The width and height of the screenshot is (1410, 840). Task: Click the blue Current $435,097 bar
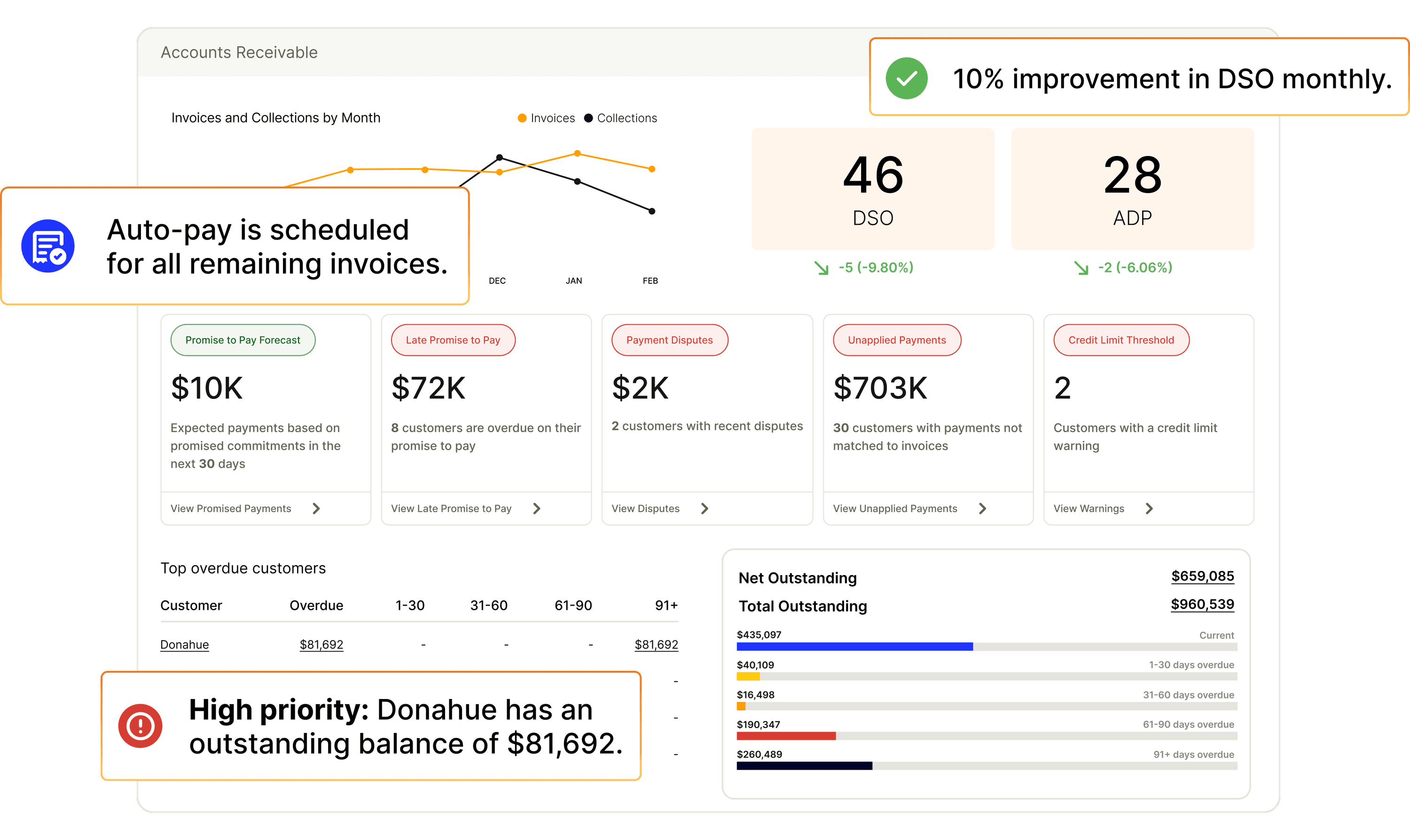(x=854, y=646)
